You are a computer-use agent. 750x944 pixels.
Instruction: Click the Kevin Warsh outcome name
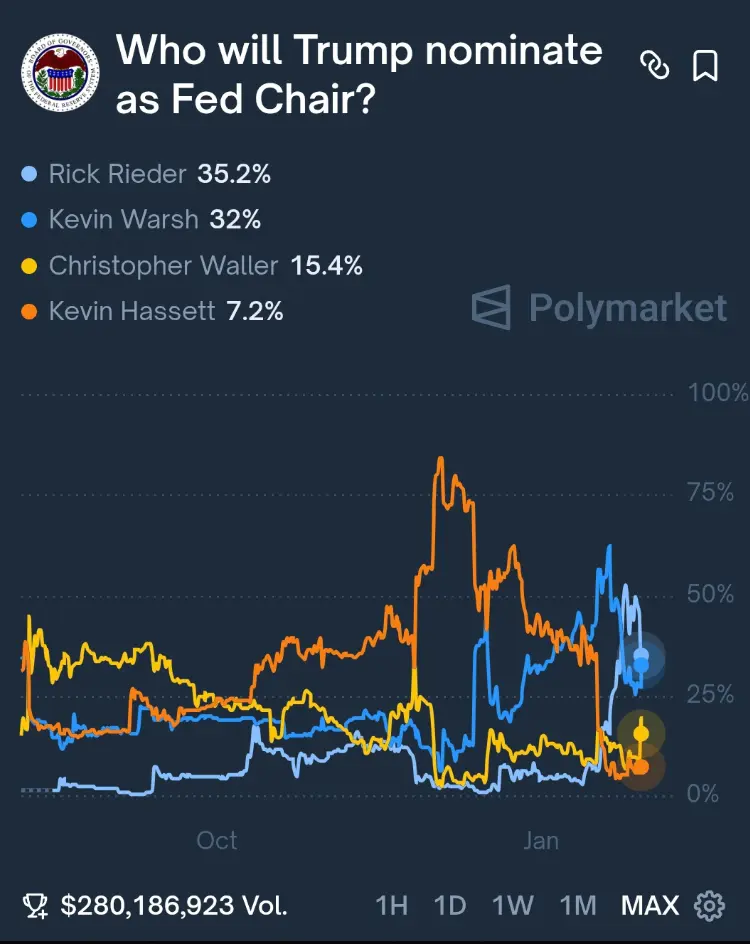(x=125, y=219)
